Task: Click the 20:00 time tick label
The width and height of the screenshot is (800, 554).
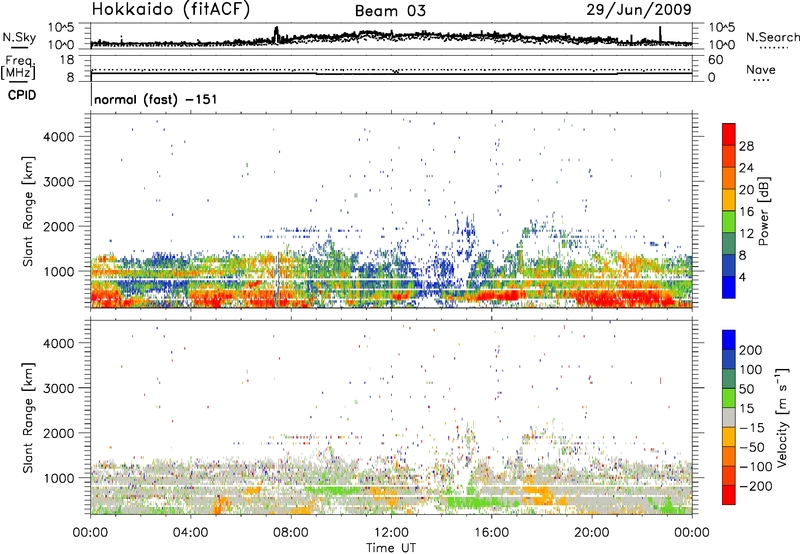Action: (592, 533)
